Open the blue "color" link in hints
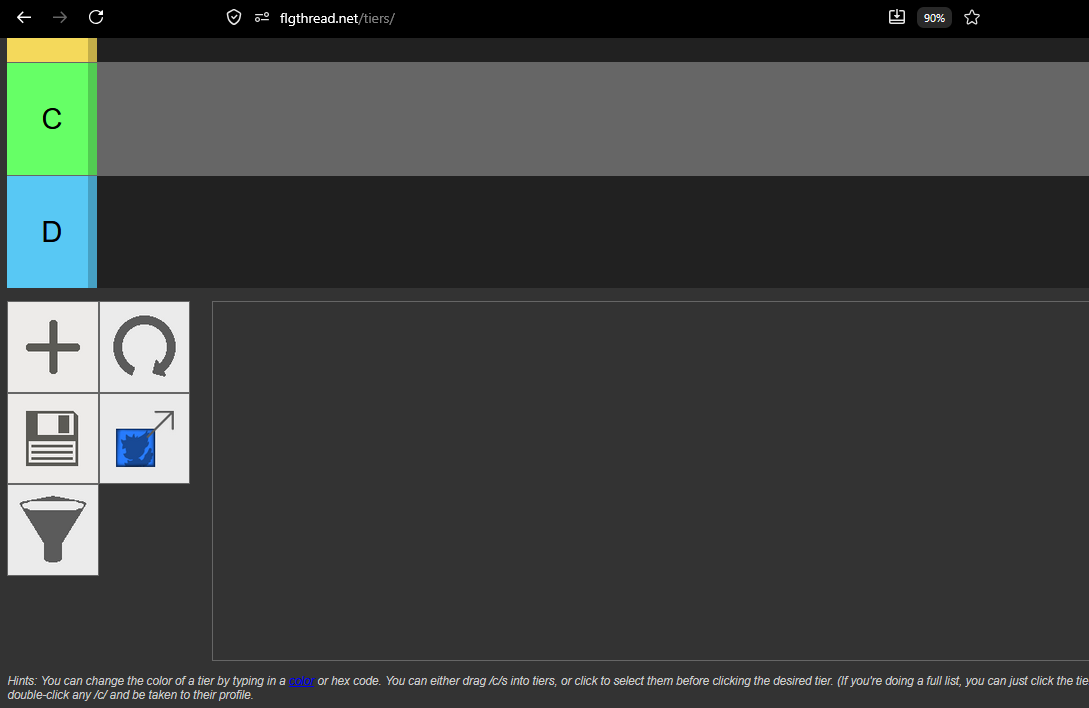This screenshot has height=708, width=1089. coord(301,681)
